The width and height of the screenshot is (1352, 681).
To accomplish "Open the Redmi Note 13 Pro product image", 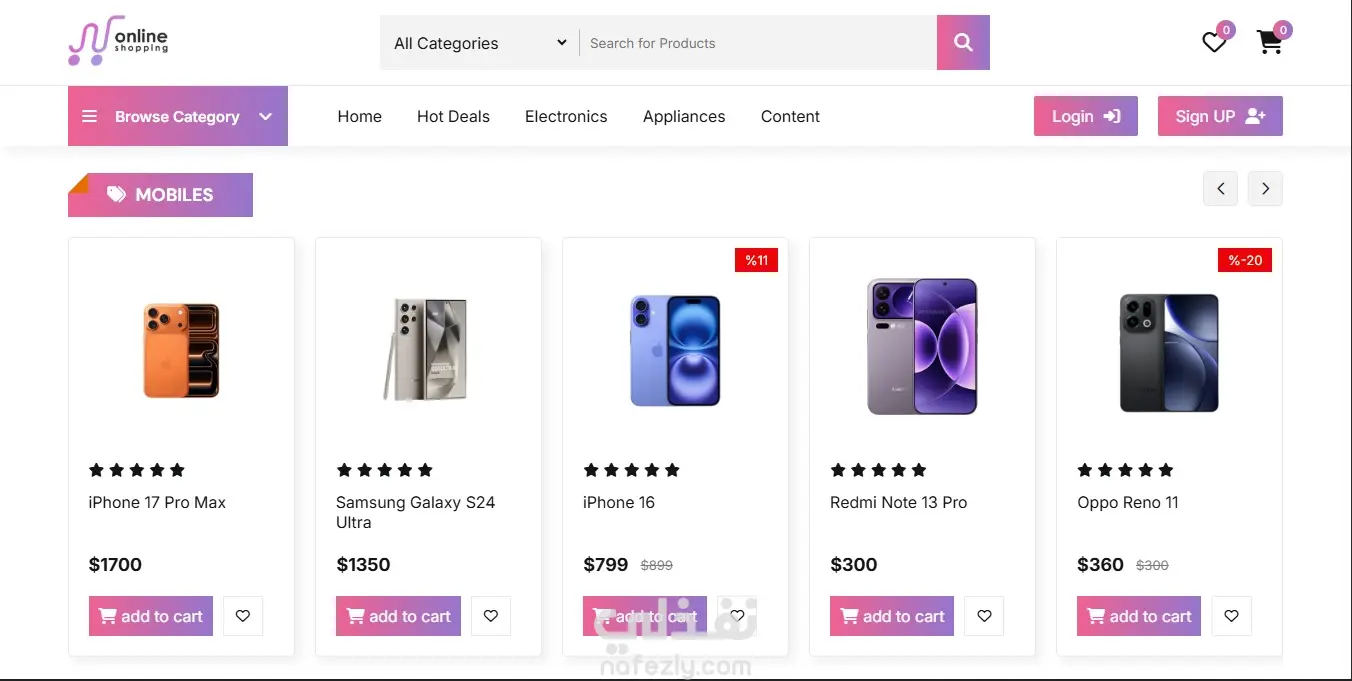I will [x=922, y=346].
